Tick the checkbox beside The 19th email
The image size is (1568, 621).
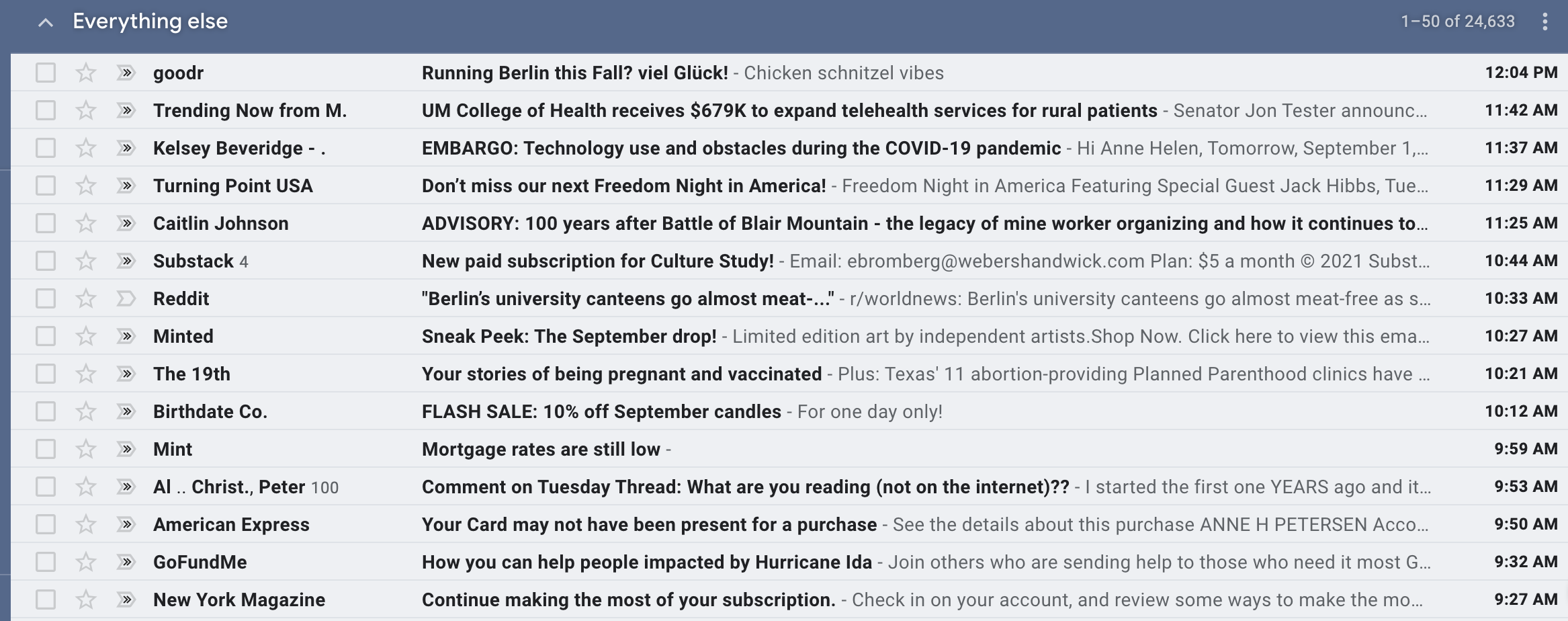(x=46, y=374)
